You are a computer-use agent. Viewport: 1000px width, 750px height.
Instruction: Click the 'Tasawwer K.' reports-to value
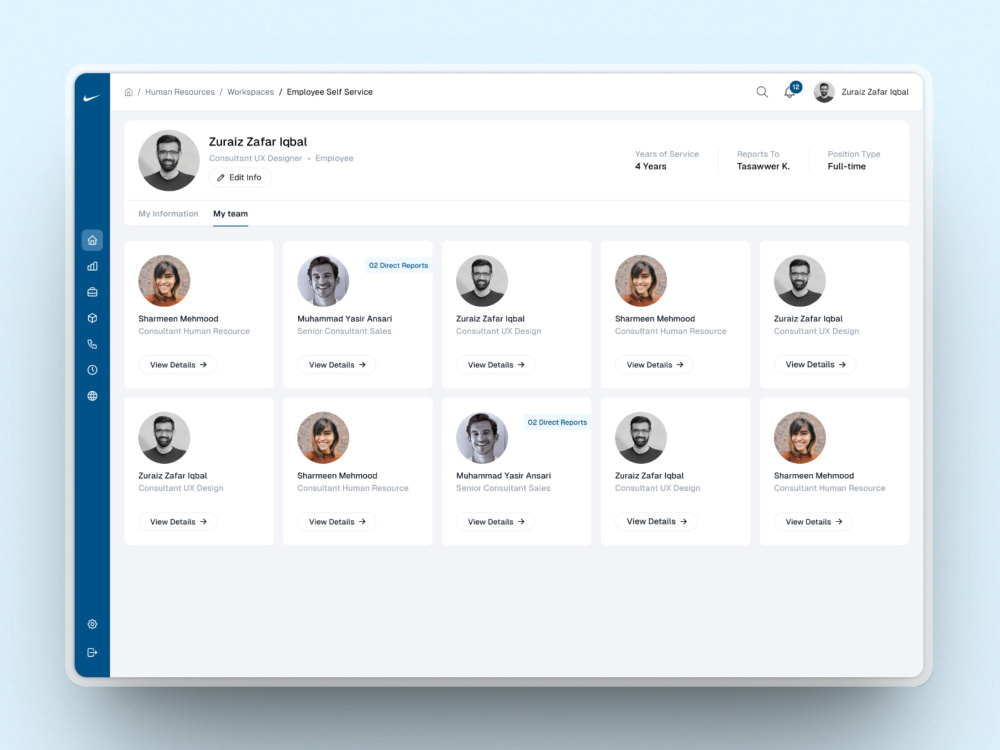(763, 166)
